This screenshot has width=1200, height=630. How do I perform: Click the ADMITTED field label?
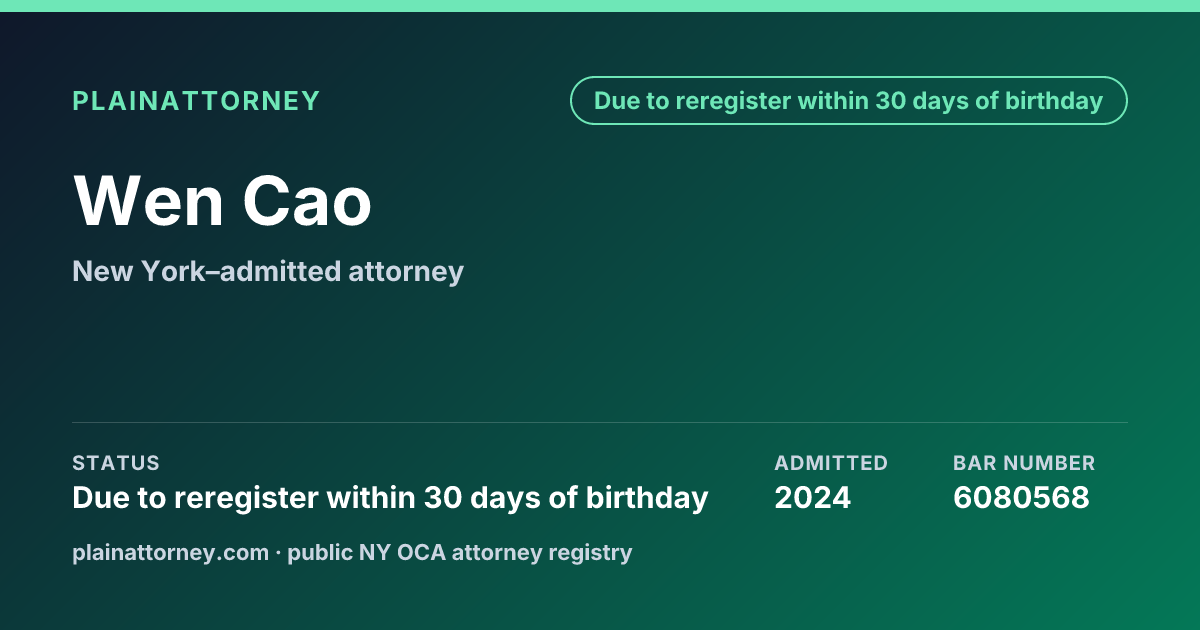[831, 463]
